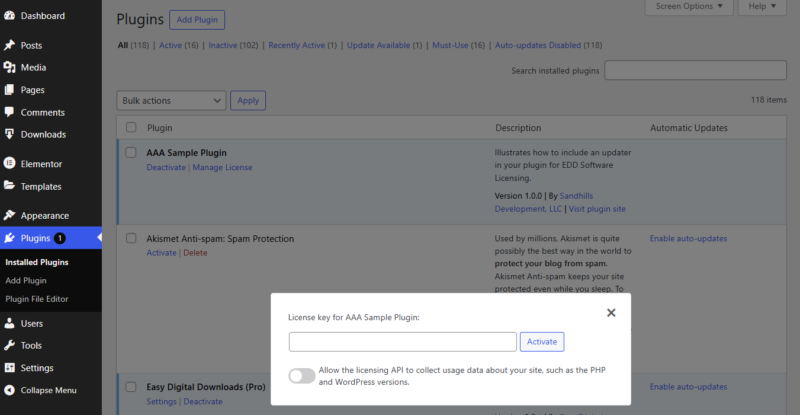Go to Appearance menu

(44, 215)
